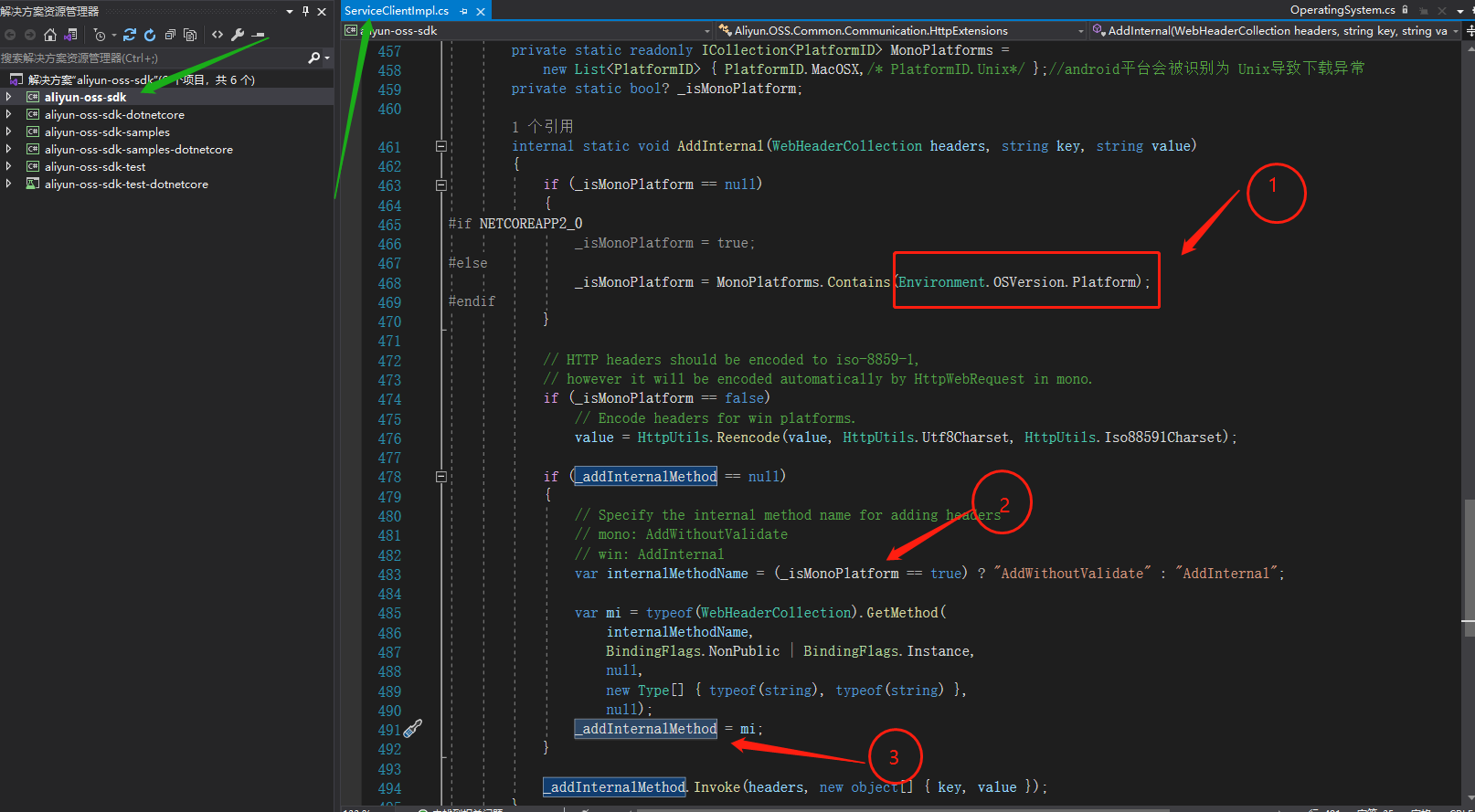Toggle auto-hide pin for Solution Explorer
The width and height of the screenshot is (1475, 812).
click(305, 12)
